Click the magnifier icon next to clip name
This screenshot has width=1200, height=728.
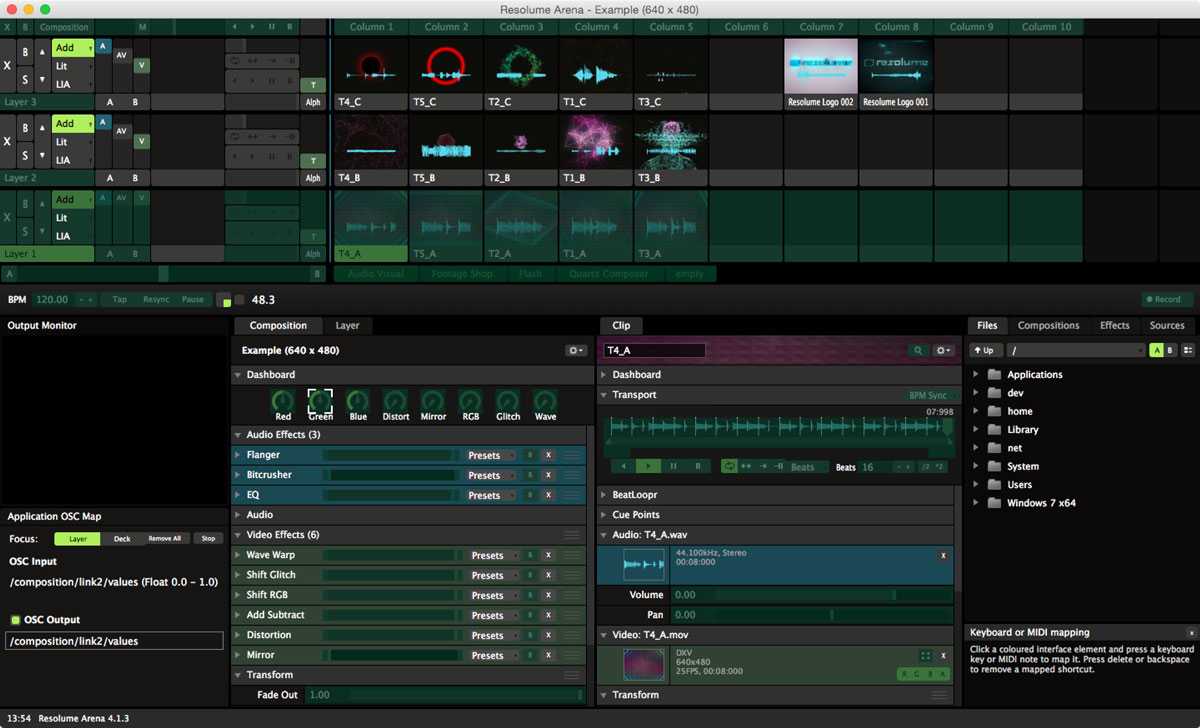pos(917,351)
